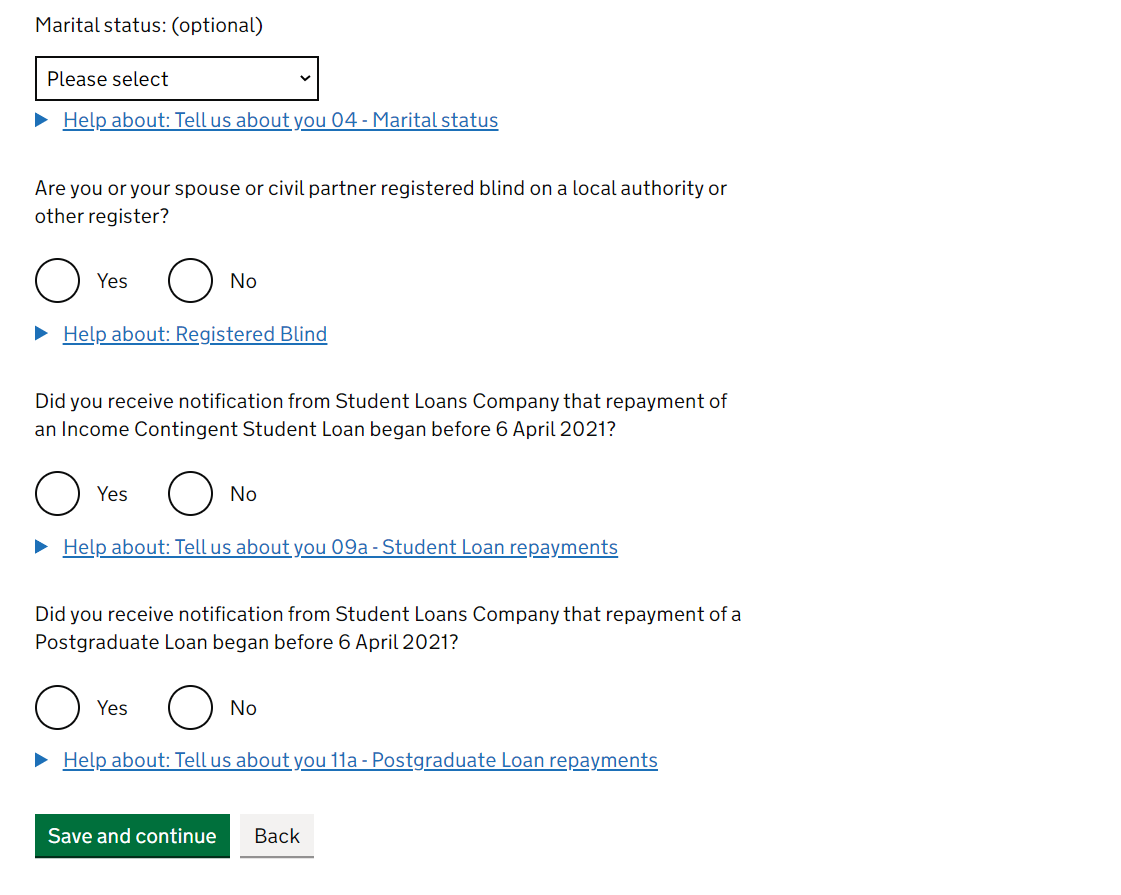The height and width of the screenshot is (895, 1121).
Task: Select No for registered blind question
Action: [x=190, y=281]
